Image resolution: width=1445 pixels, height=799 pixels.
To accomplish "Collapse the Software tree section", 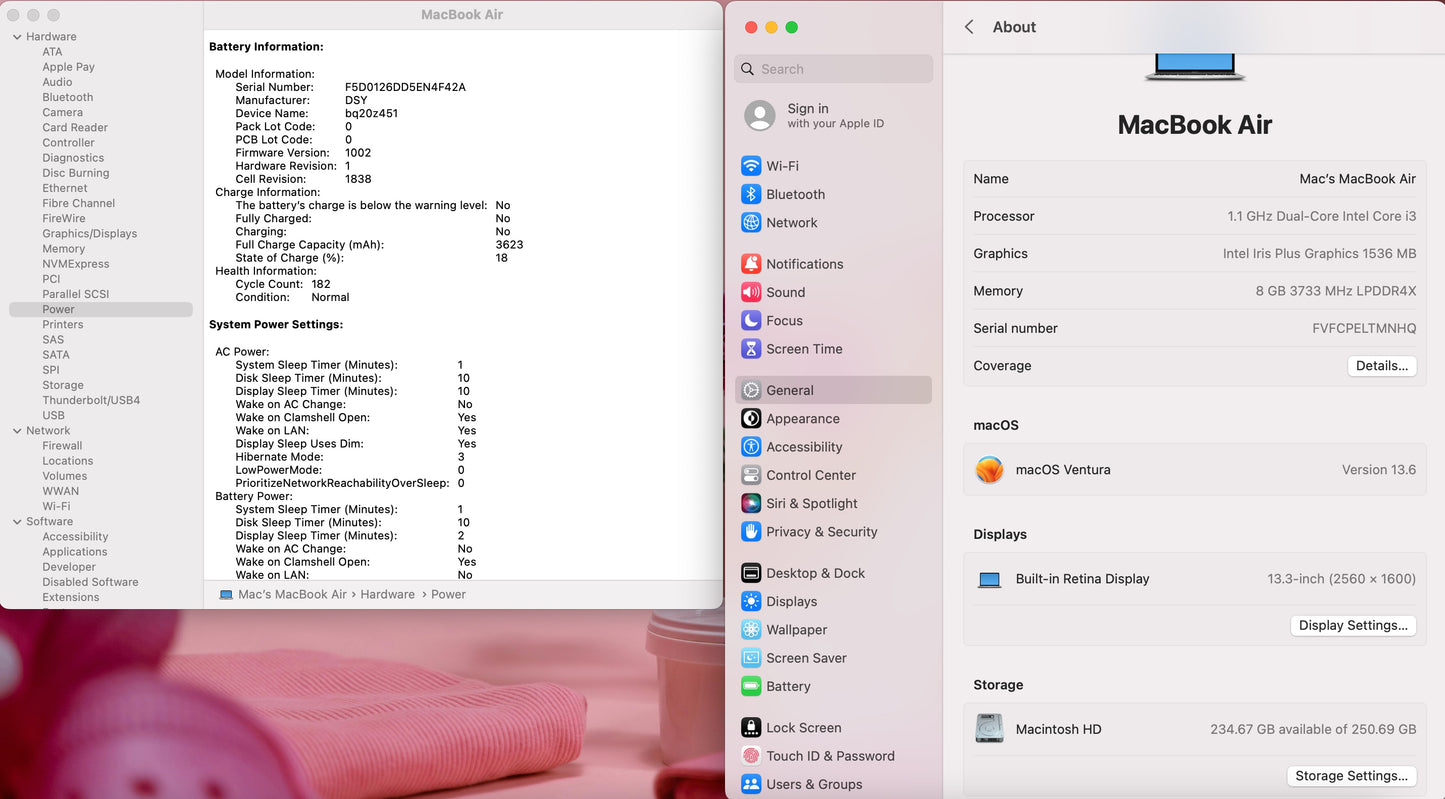I will [17, 522].
